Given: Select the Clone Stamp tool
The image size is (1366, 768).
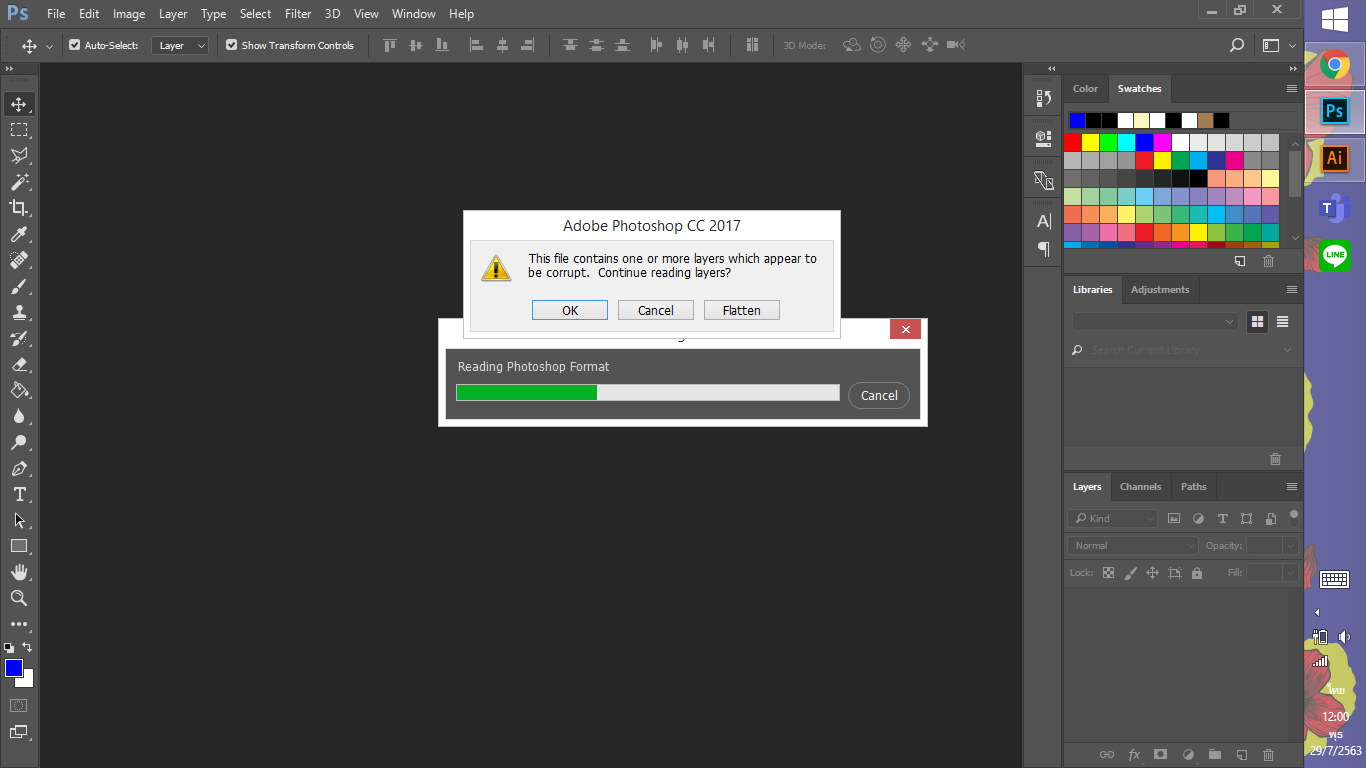Looking at the screenshot, I should [x=19, y=312].
